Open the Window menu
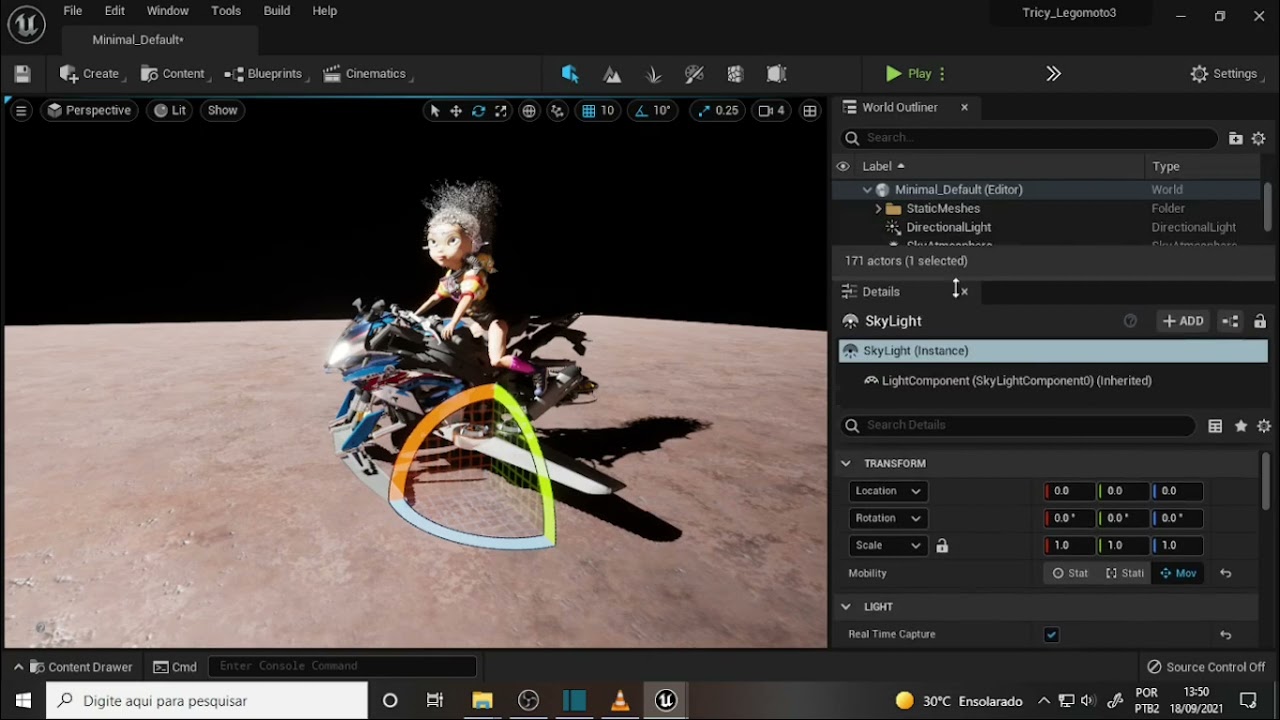Viewport: 1280px width, 720px height. tap(167, 11)
